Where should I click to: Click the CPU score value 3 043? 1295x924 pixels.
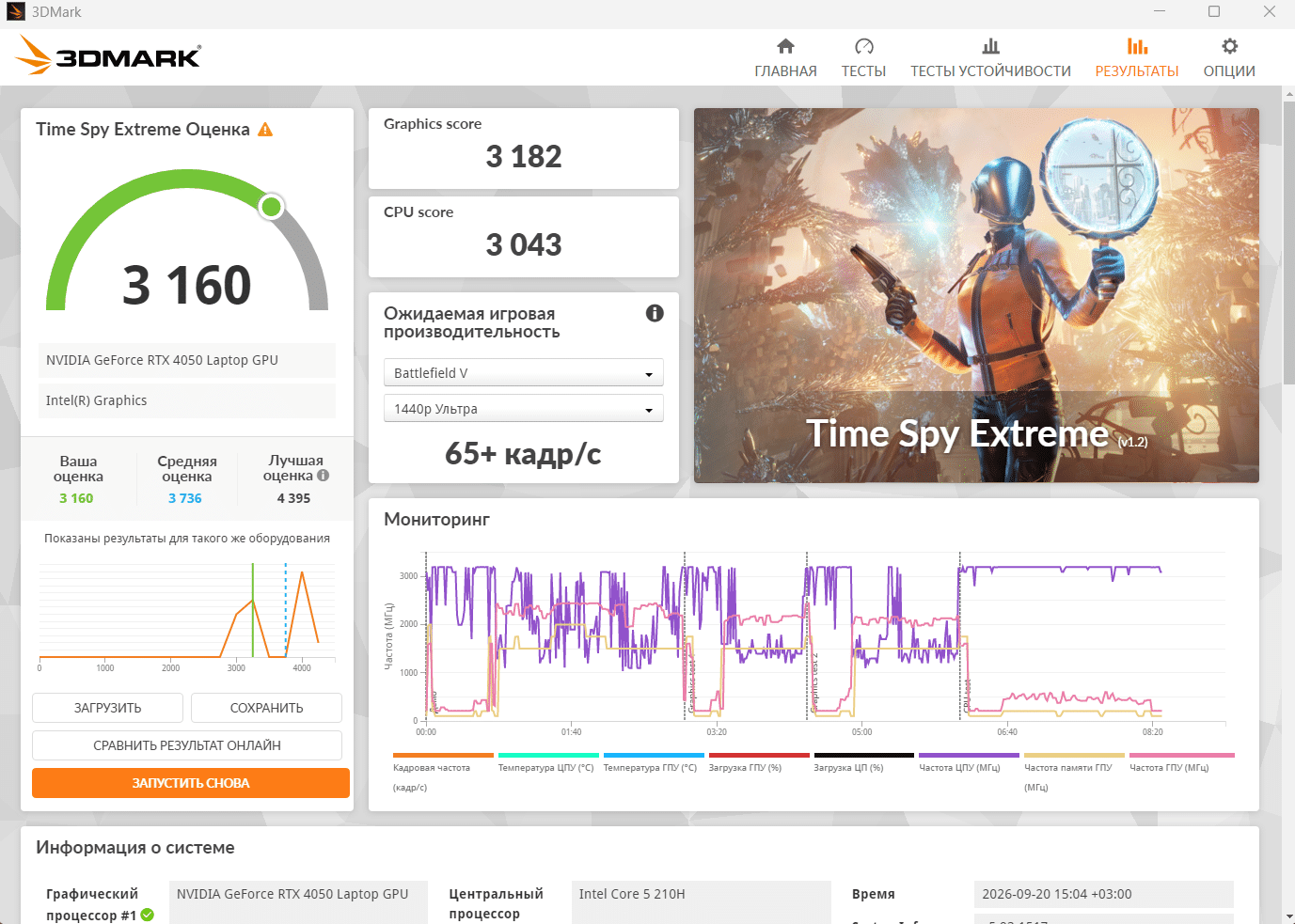click(524, 245)
